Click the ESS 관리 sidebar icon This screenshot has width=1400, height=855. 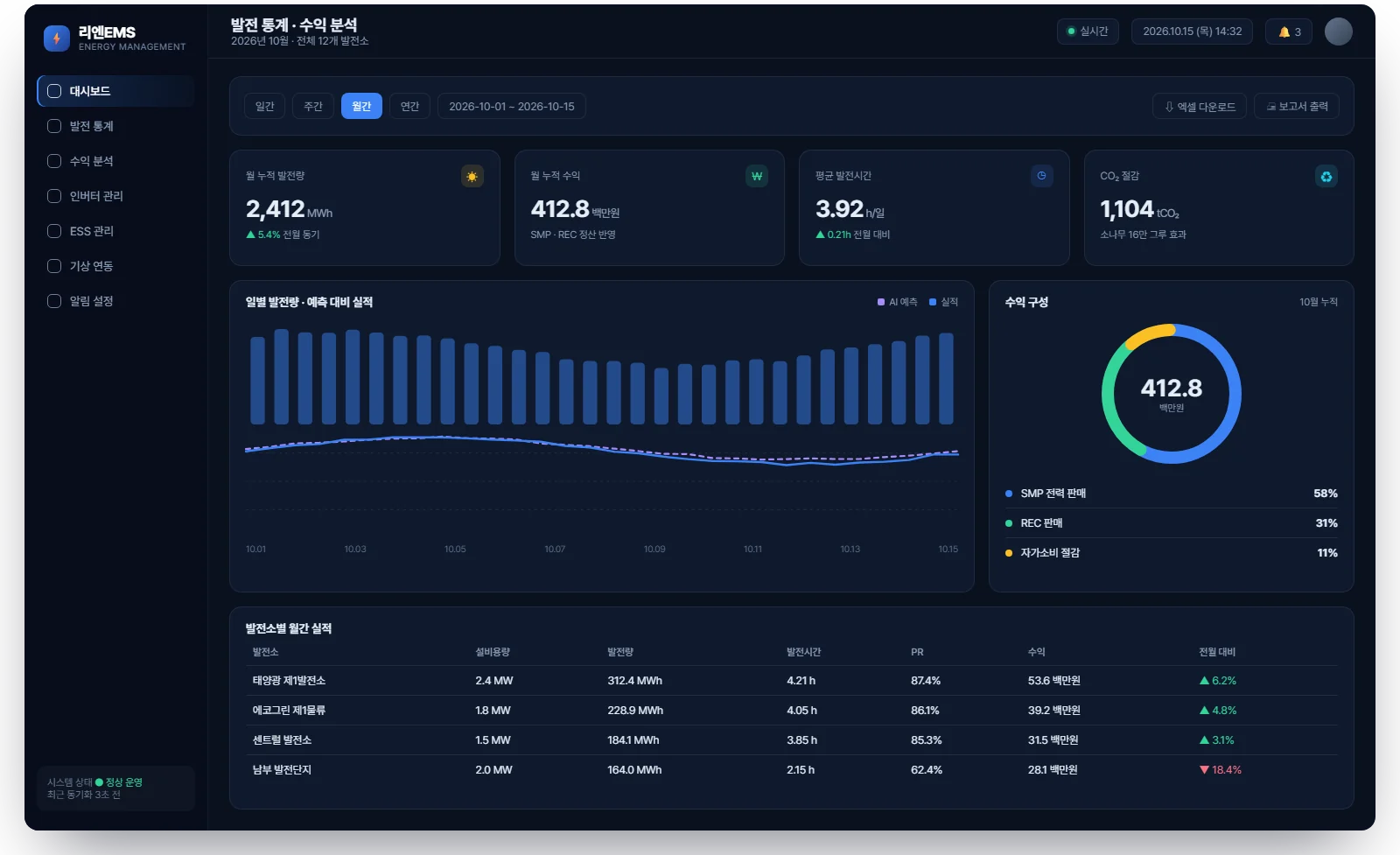(54, 231)
